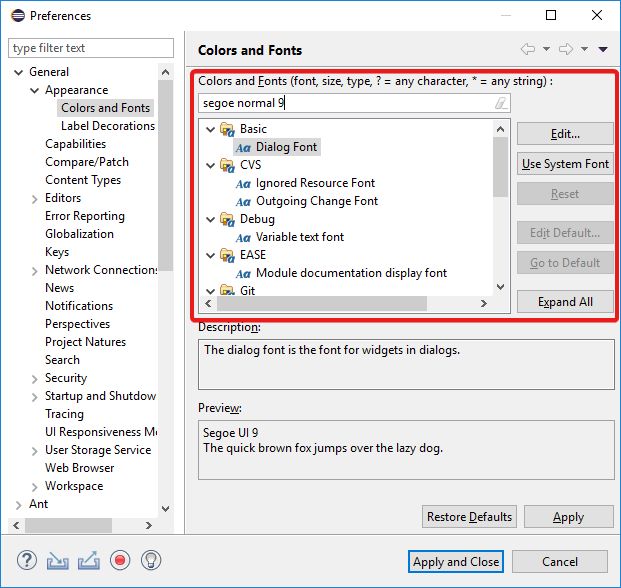The width and height of the screenshot is (621, 588).
Task: Select Web Browser preference page
Action: (x=80, y=468)
